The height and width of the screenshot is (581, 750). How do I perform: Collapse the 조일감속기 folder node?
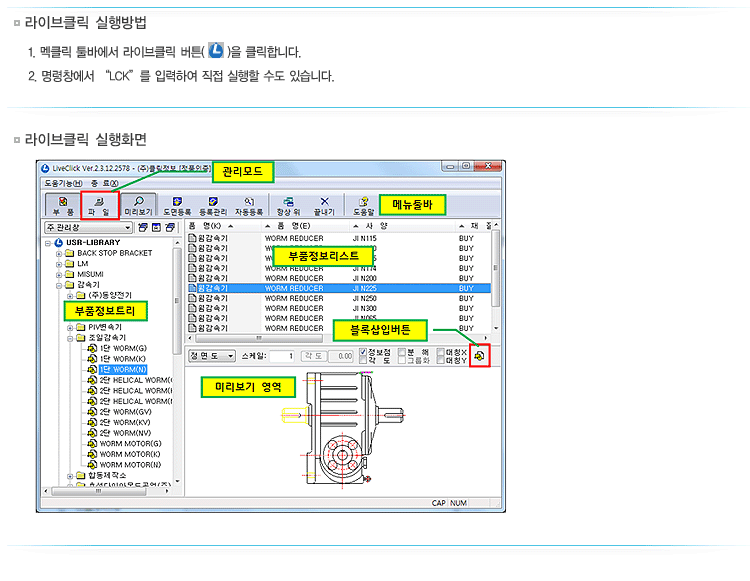coord(70,339)
